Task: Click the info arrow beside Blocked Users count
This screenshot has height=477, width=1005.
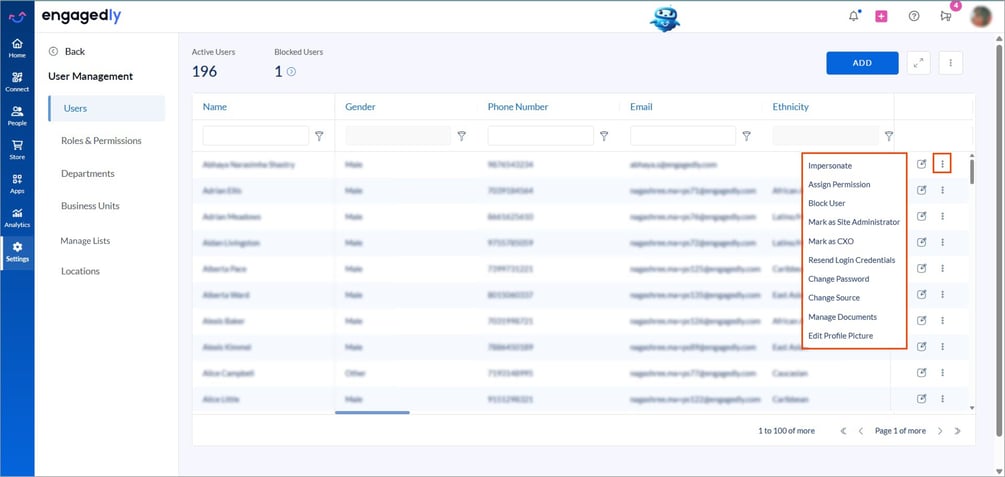Action: tap(291, 72)
